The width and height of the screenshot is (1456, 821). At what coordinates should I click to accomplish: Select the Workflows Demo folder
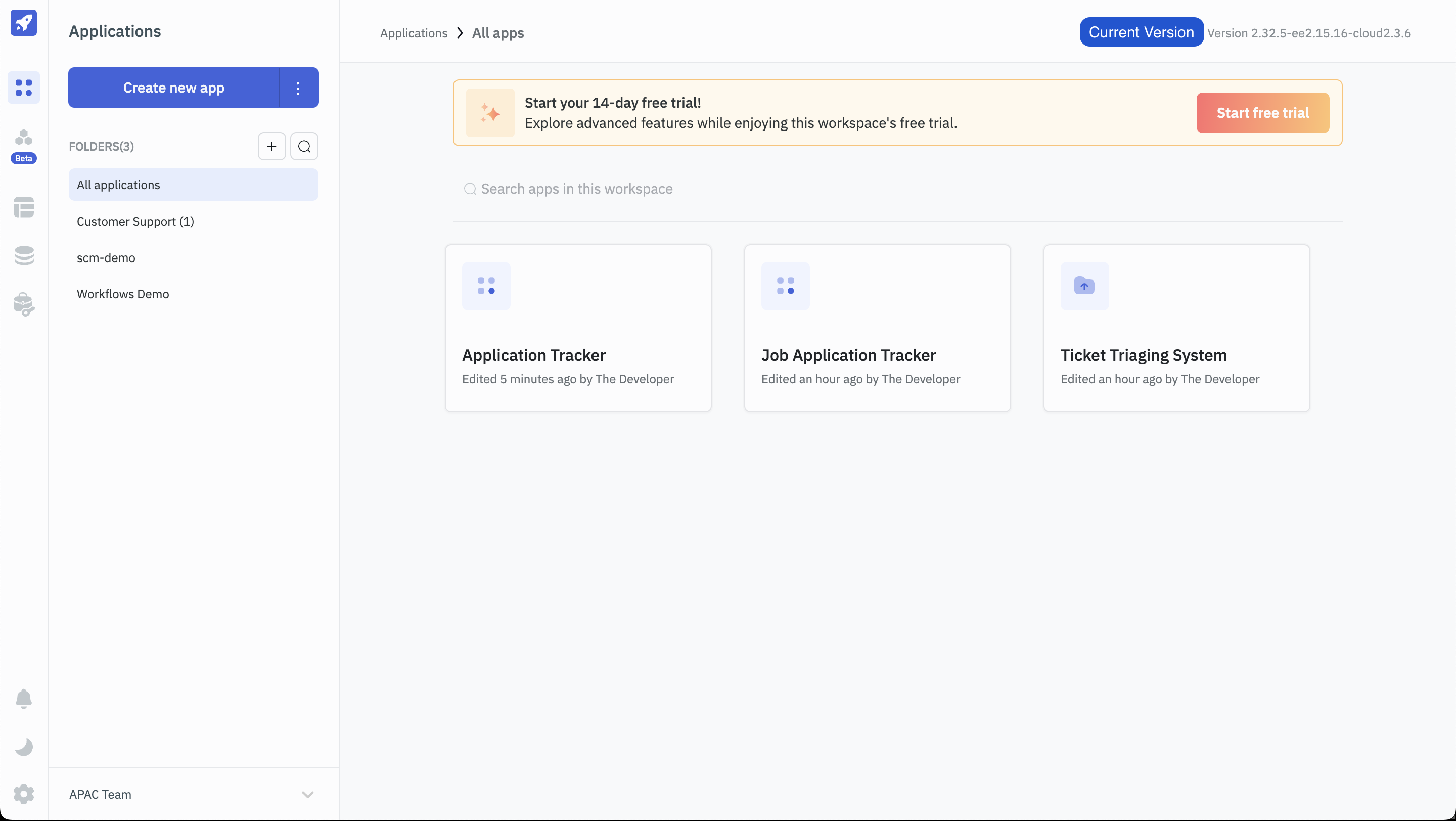point(123,294)
